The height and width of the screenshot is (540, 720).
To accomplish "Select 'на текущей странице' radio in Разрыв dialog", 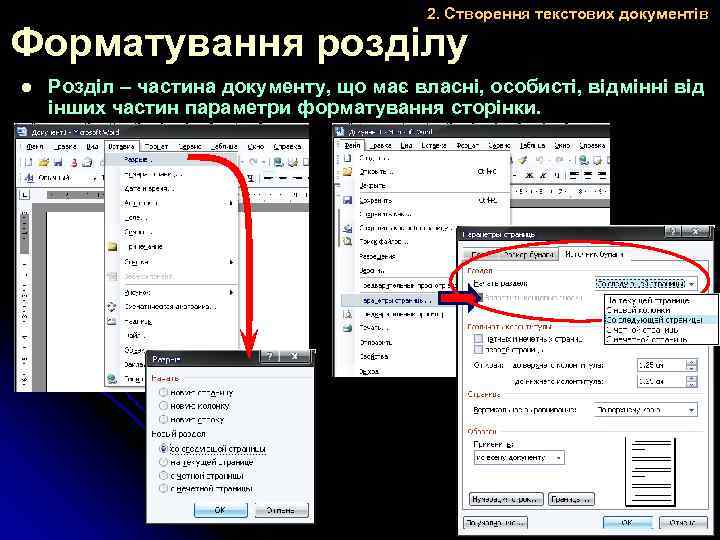I will coord(163,462).
